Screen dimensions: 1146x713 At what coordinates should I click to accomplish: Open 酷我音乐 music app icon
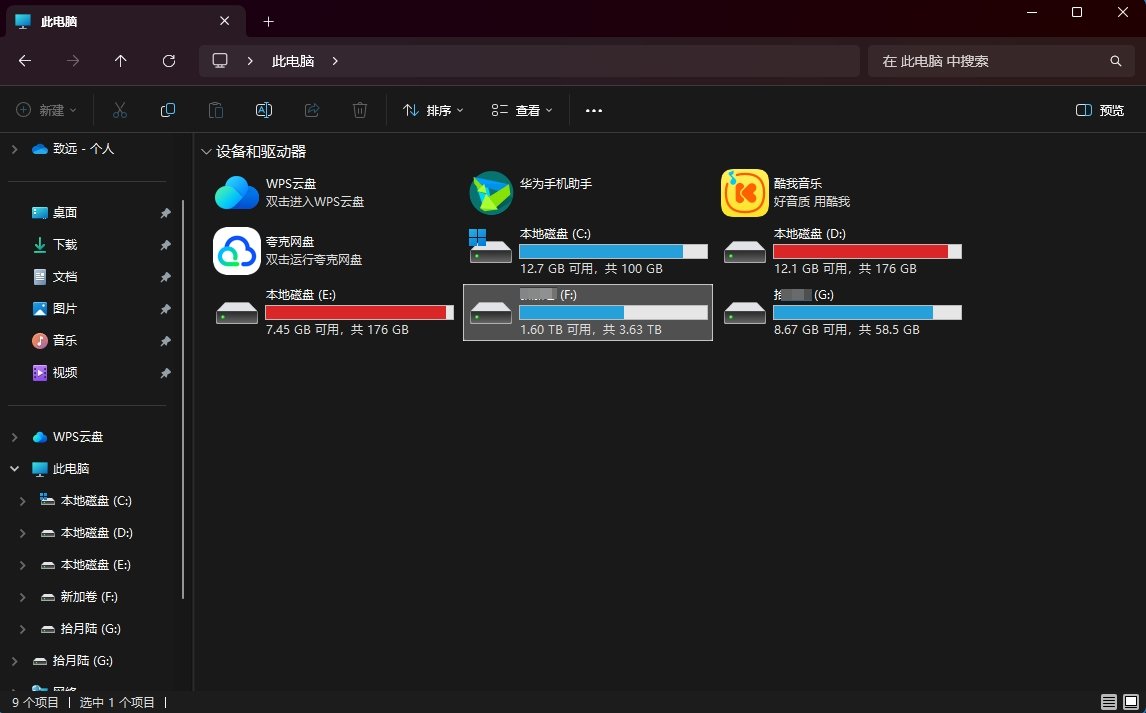click(744, 193)
